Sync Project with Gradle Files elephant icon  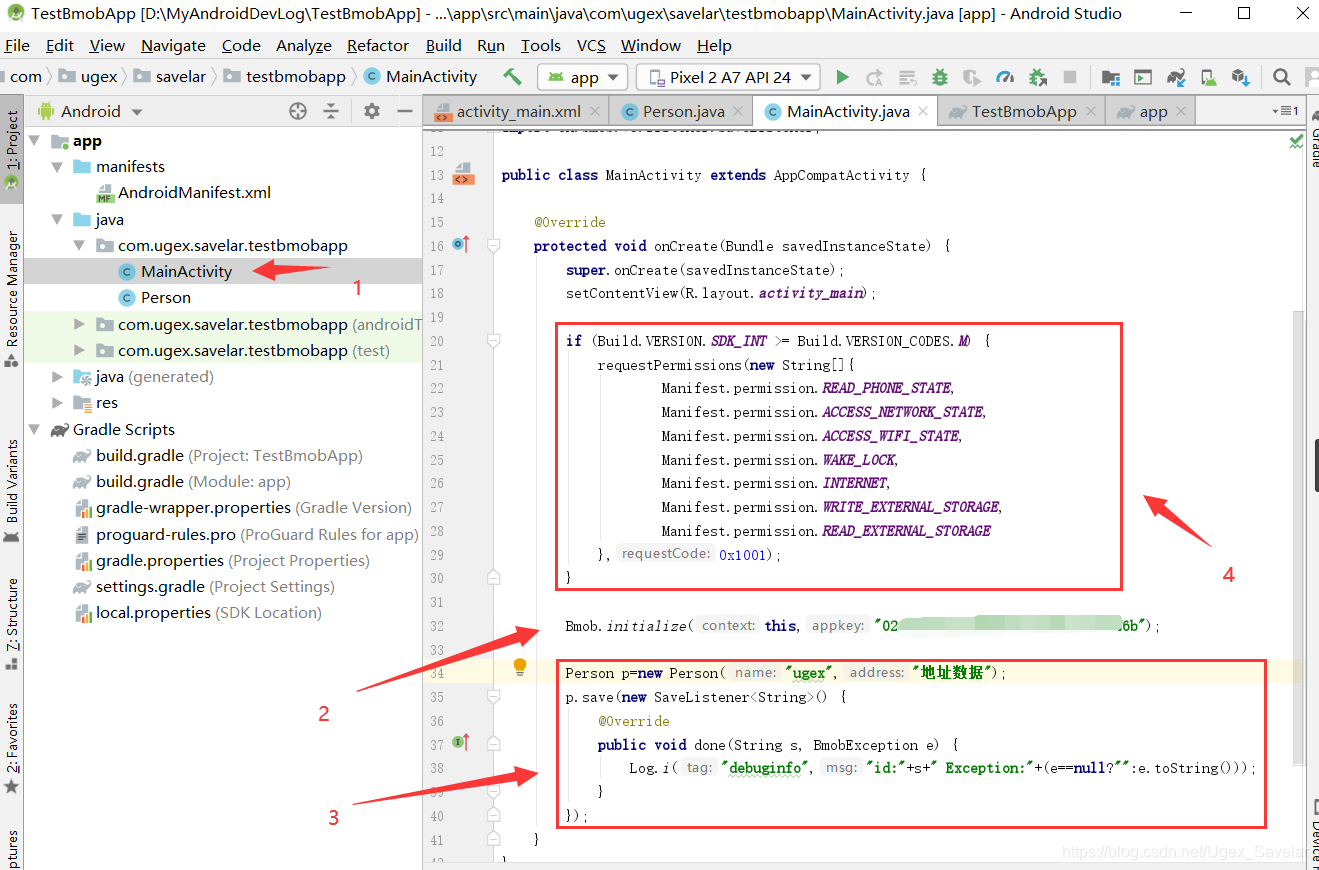point(1176,77)
